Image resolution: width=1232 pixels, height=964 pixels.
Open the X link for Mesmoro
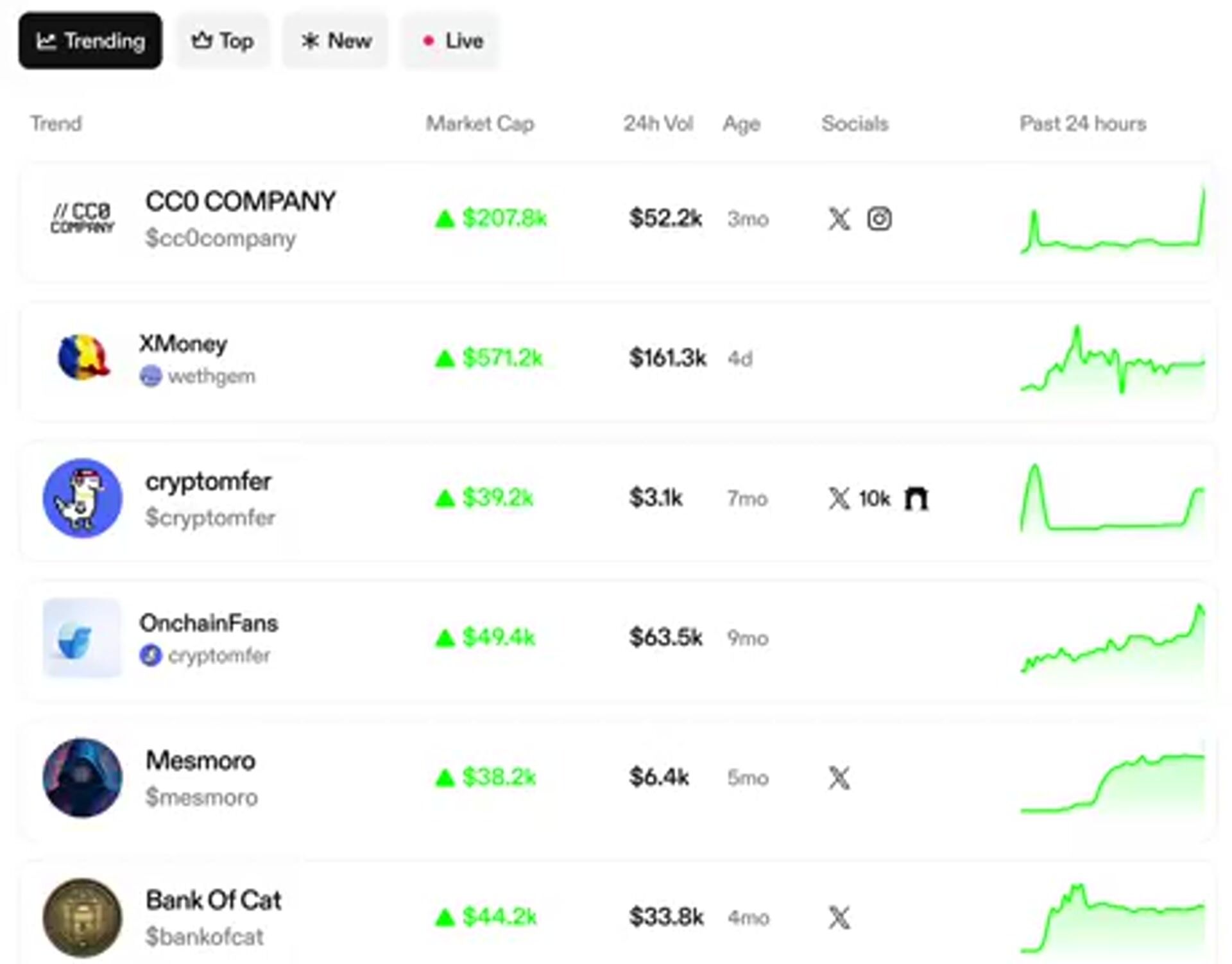point(839,778)
